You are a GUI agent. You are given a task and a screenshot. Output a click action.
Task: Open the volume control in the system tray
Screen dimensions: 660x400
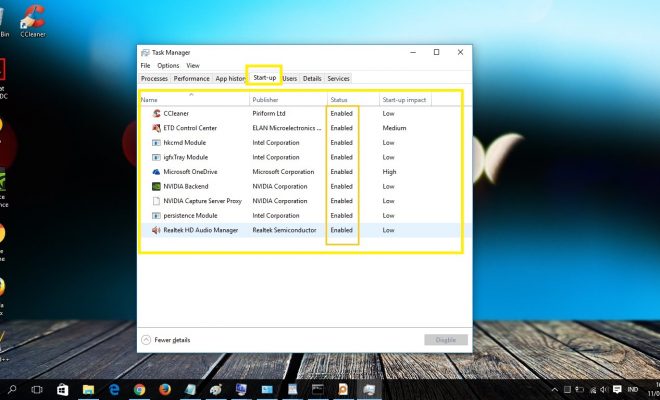tap(604, 389)
